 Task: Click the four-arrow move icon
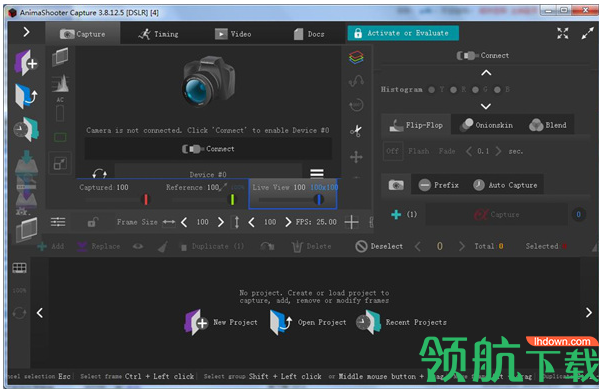pyautogui.click(x=356, y=157)
